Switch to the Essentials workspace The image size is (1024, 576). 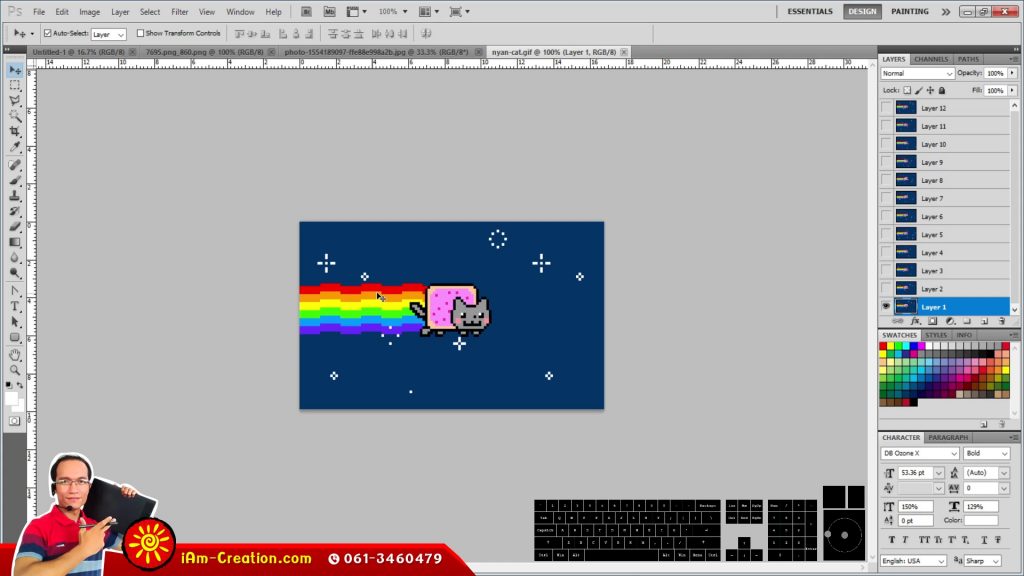810,11
